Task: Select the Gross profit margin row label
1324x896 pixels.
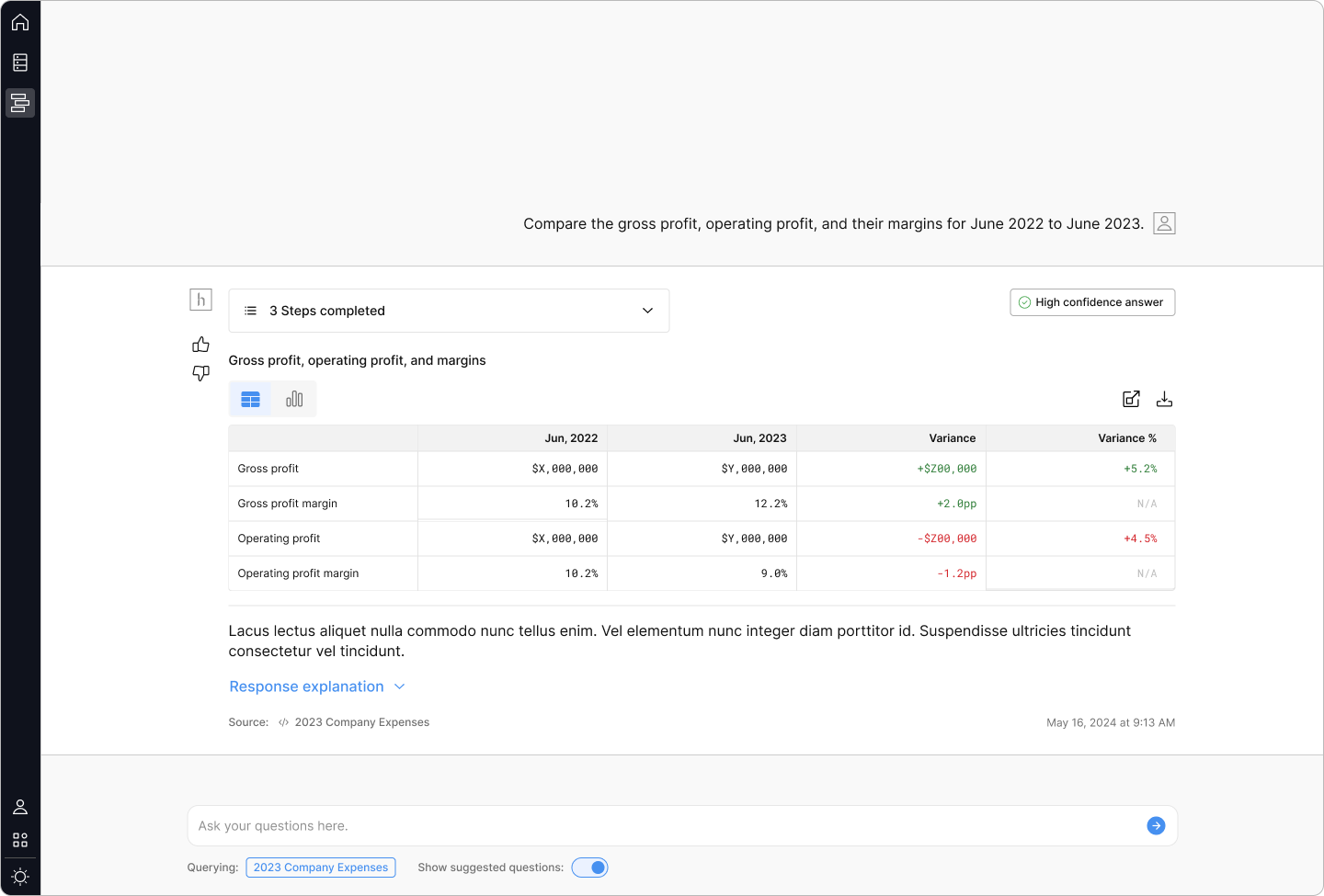Action: [288, 504]
